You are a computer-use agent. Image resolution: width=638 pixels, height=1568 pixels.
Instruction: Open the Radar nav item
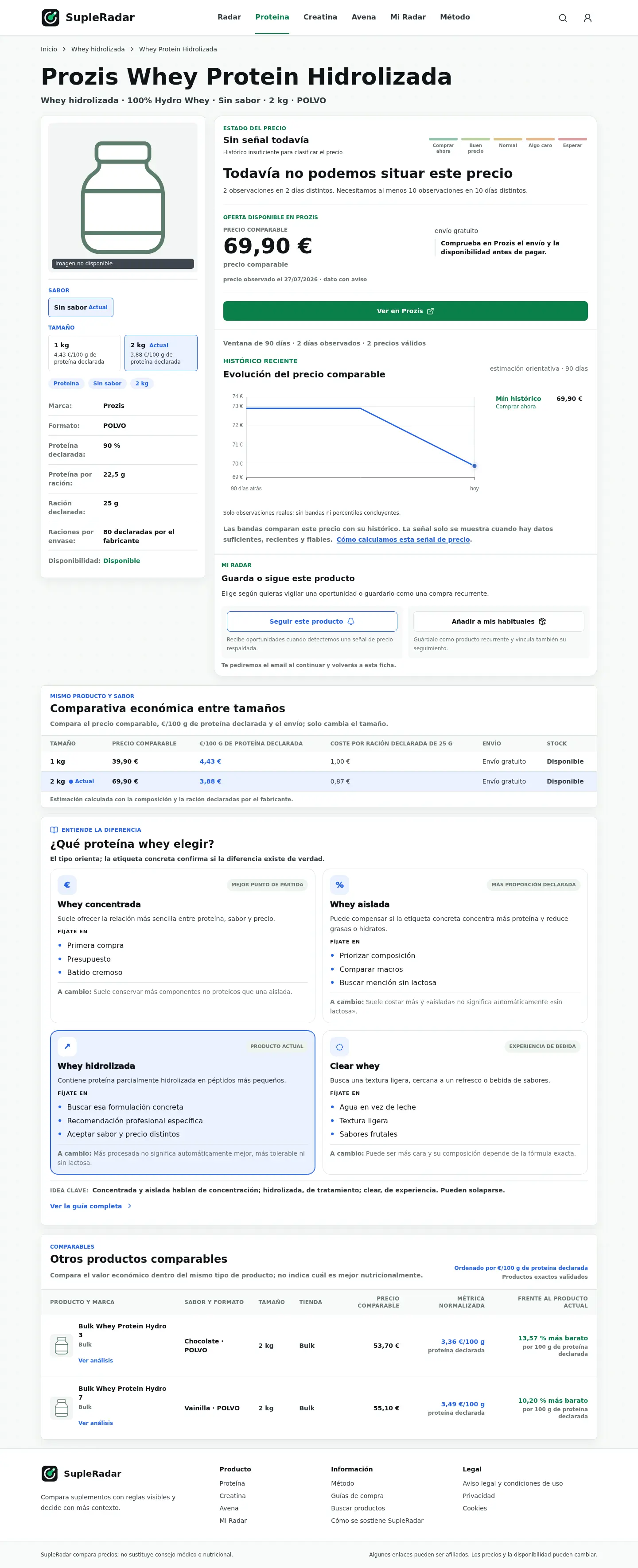click(230, 17)
